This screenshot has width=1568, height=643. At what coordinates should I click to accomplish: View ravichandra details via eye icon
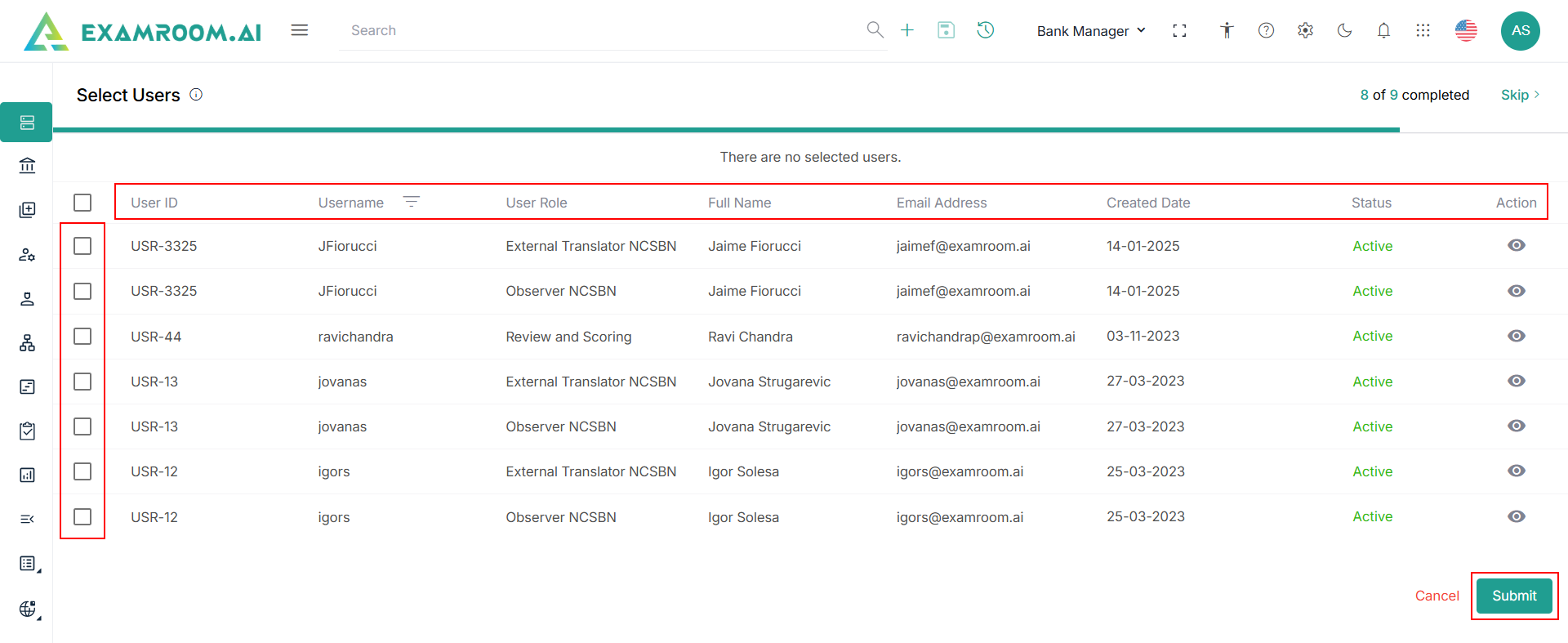[x=1517, y=336]
